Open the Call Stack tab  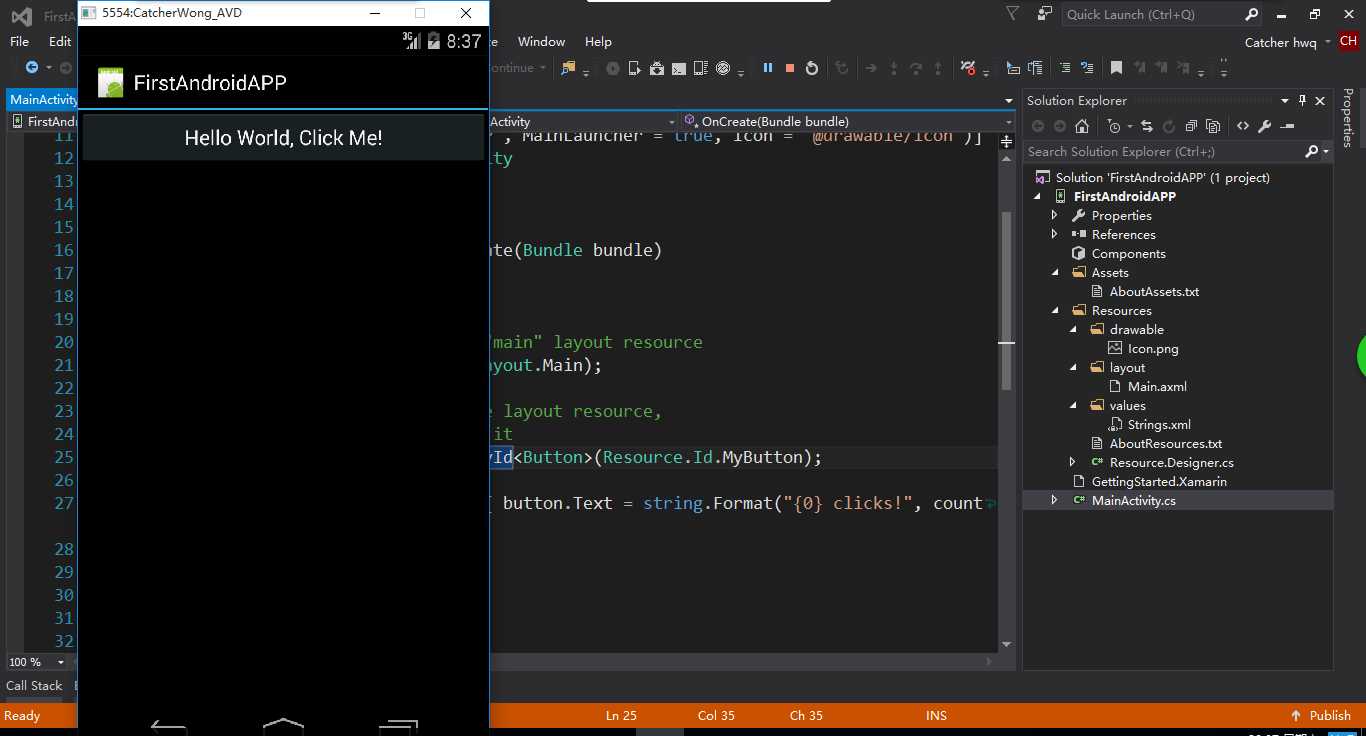34,685
